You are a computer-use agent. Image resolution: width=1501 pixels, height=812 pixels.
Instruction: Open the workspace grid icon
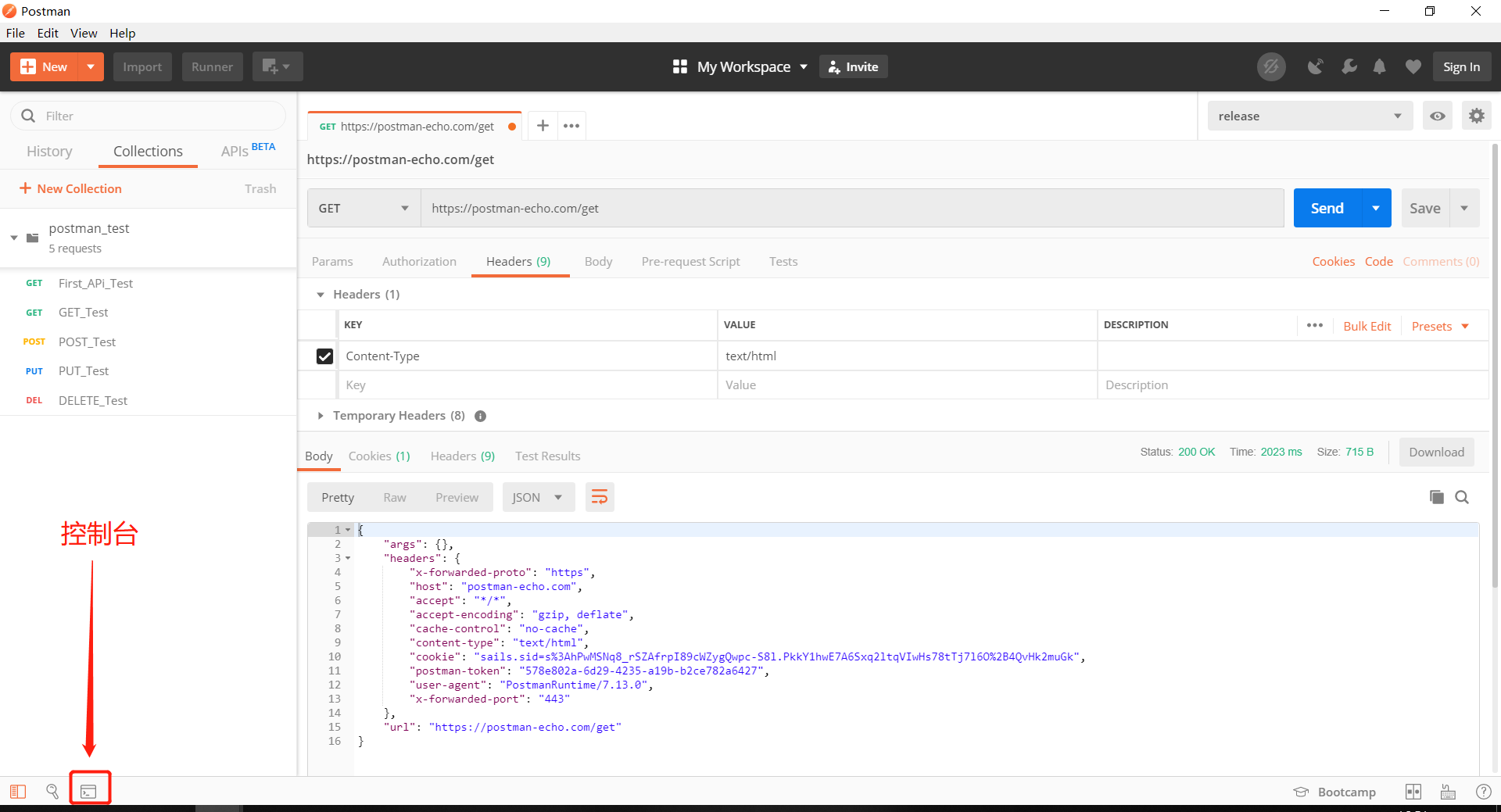coord(680,66)
